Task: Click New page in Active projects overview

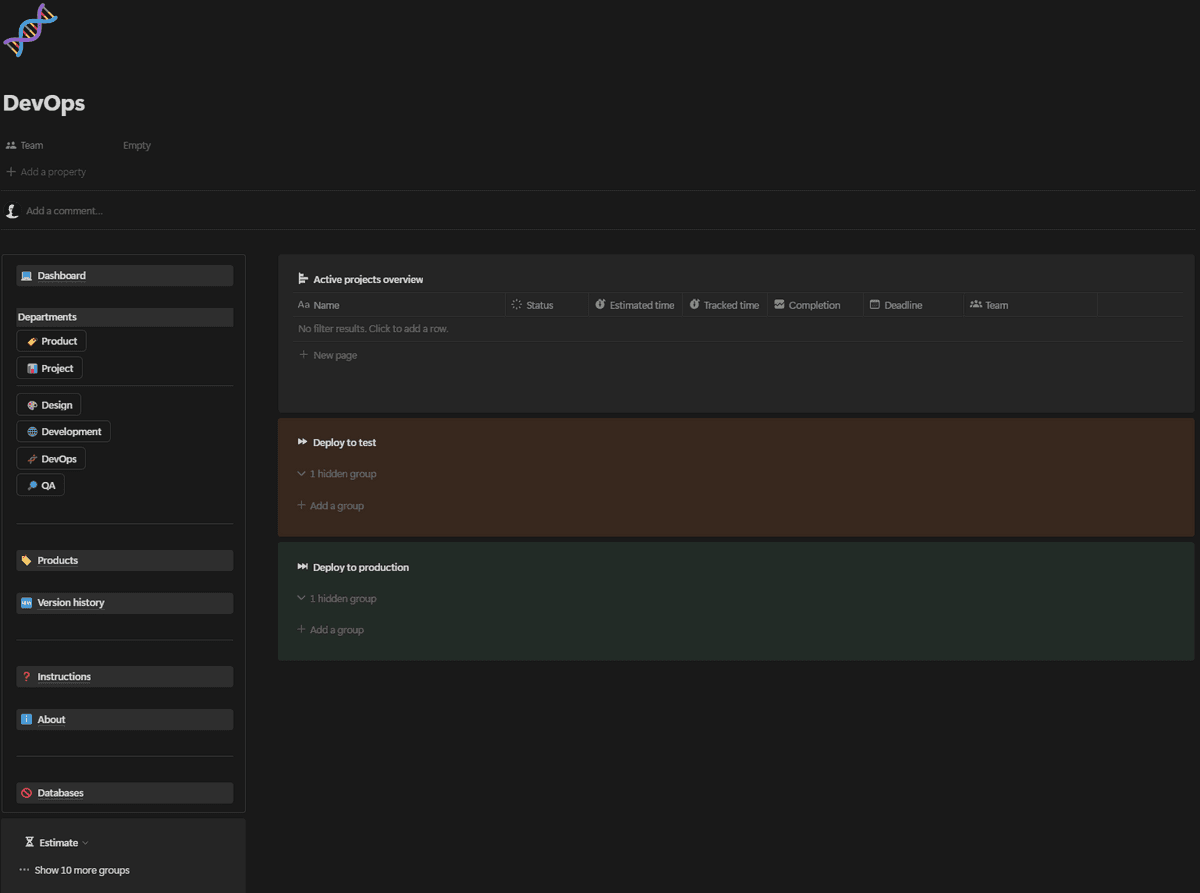Action: pyautogui.click(x=334, y=355)
